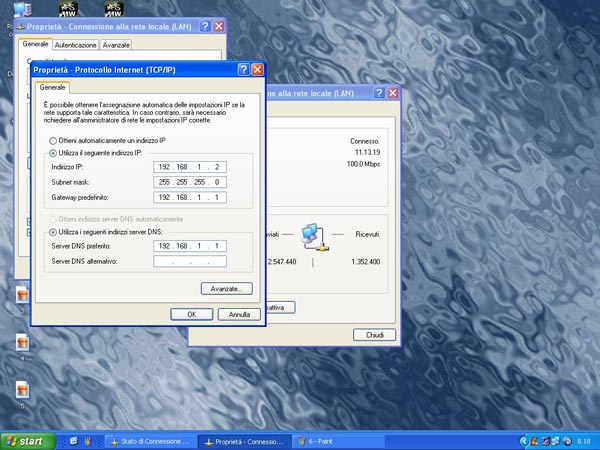The width and height of the screenshot is (600, 450).
Task: Click the duration value '11.13.19'
Action: tap(367, 152)
